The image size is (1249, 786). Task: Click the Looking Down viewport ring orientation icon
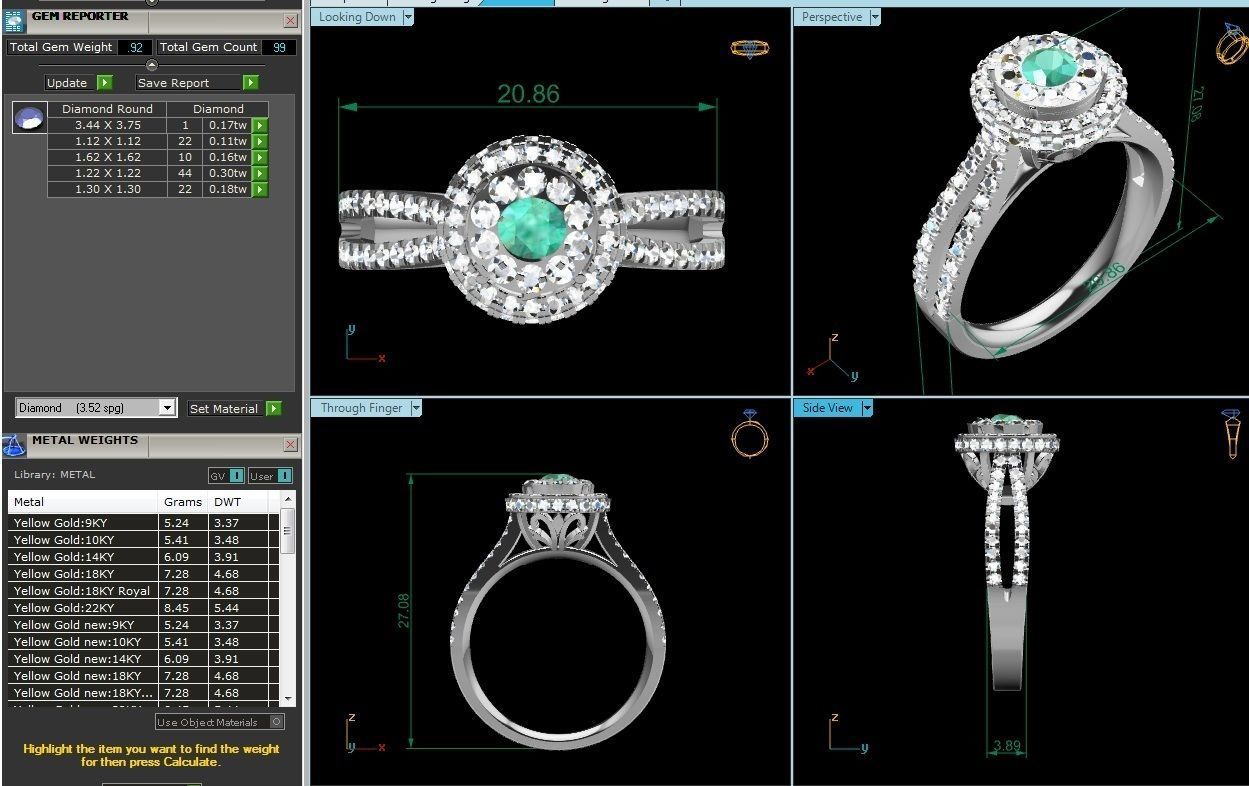point(749,48)
